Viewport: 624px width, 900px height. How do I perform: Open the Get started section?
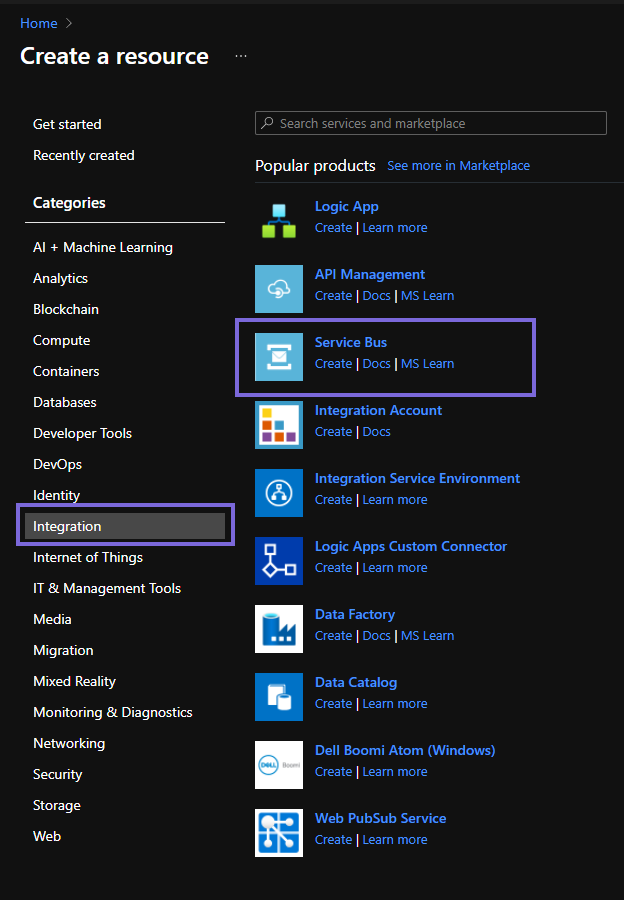click(x=67, y=124)
